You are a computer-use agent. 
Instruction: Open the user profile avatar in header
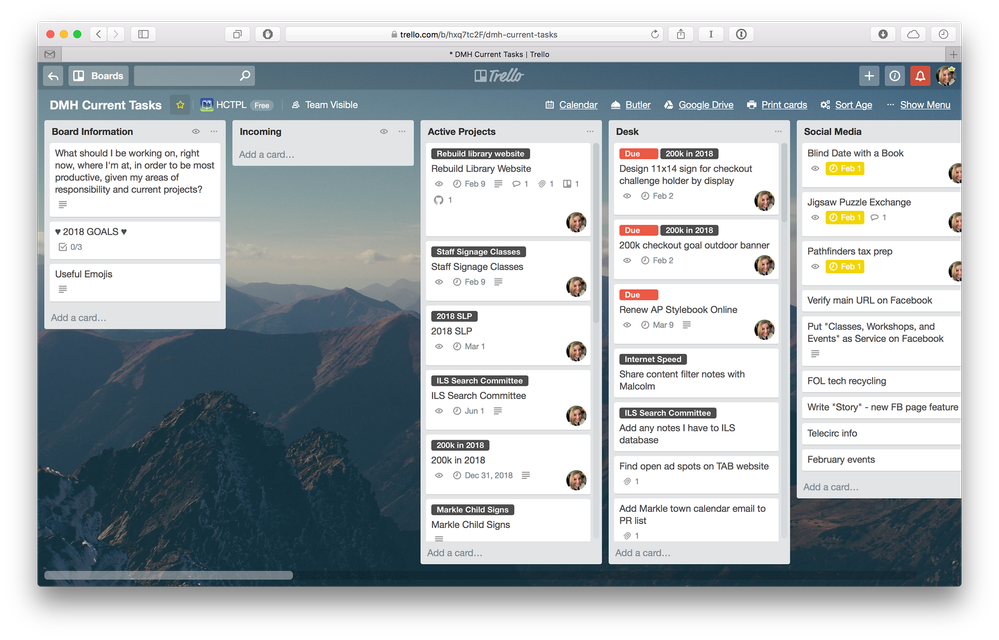pos(946,76)
